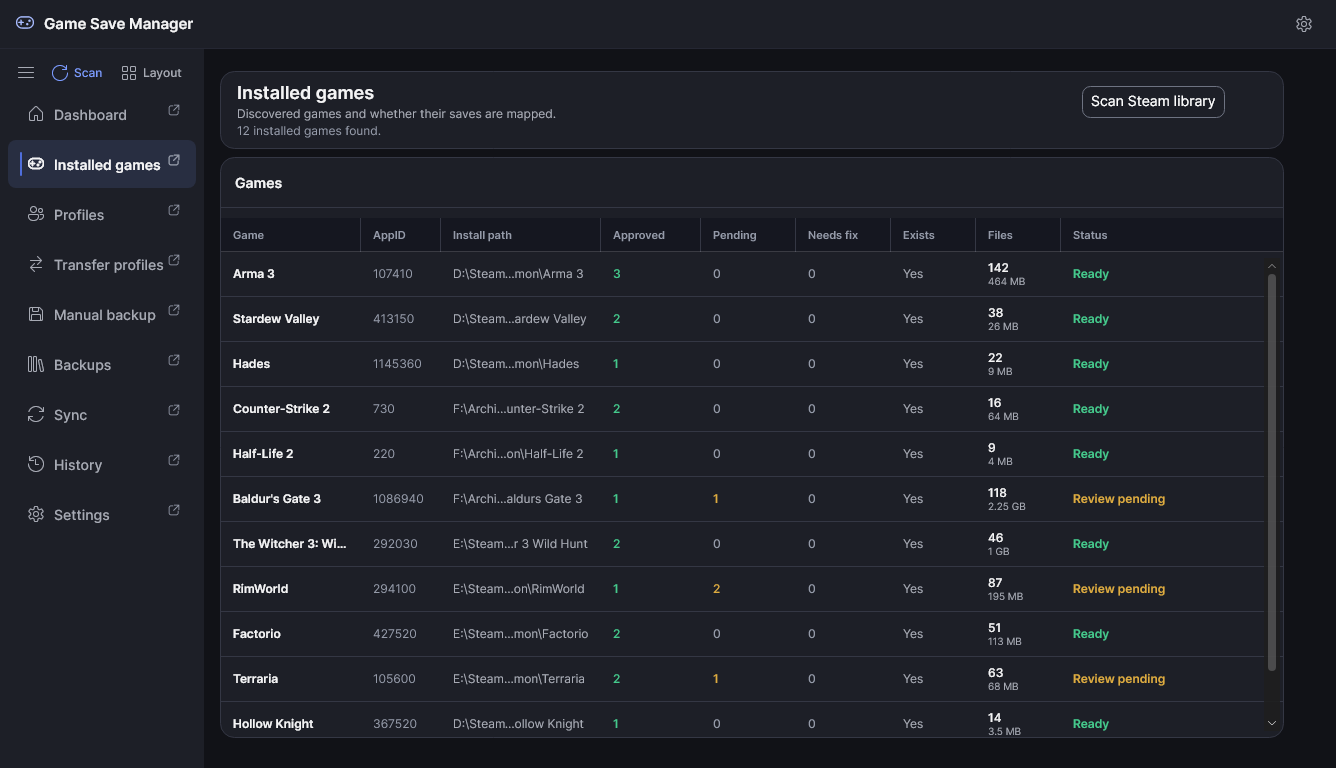Click the History clock icon
The width and height of the screenshot is (1336, 768).
tap(36, 464)
